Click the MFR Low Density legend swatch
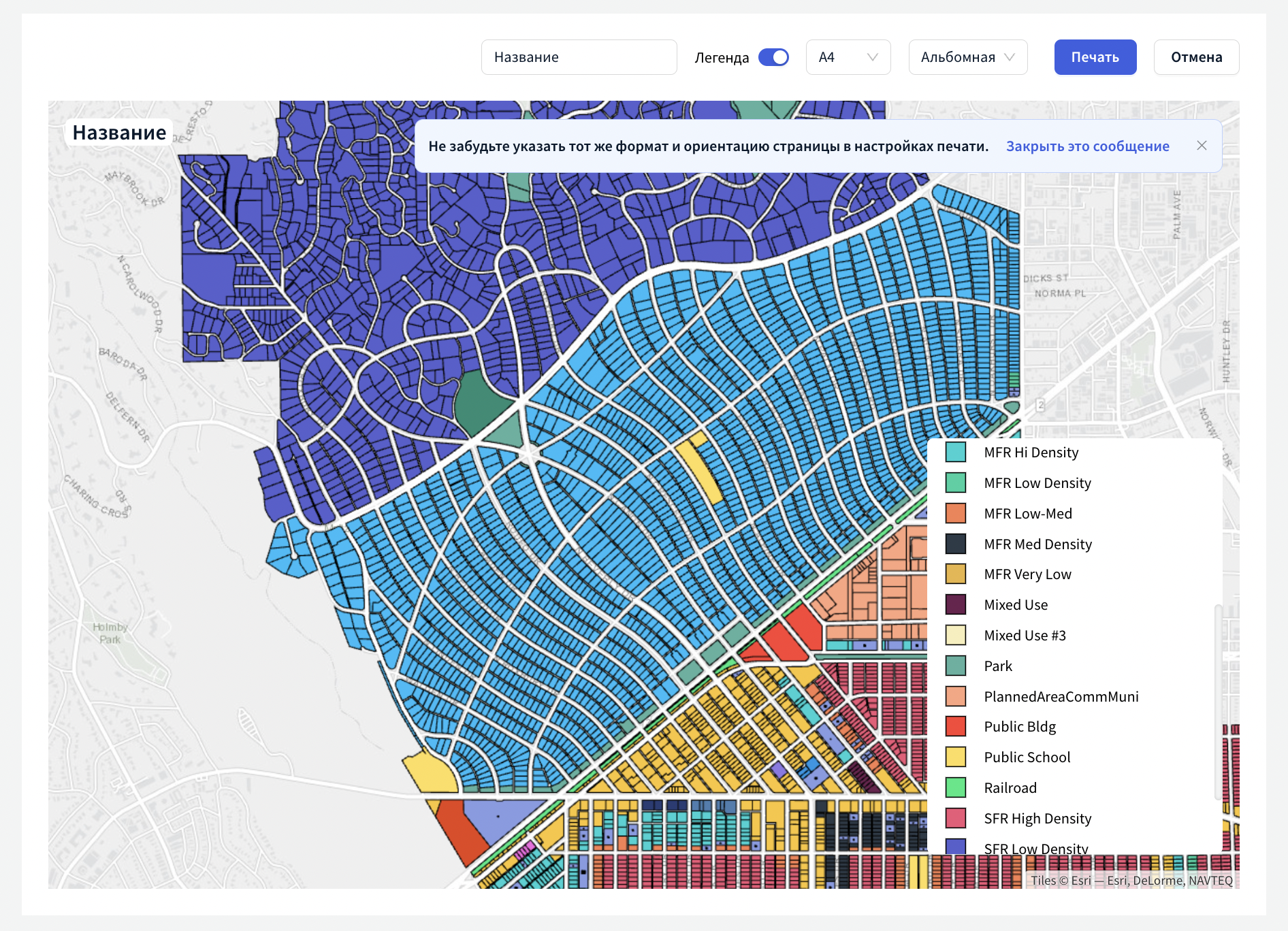1288x931 pixels. tap(956, 483)
